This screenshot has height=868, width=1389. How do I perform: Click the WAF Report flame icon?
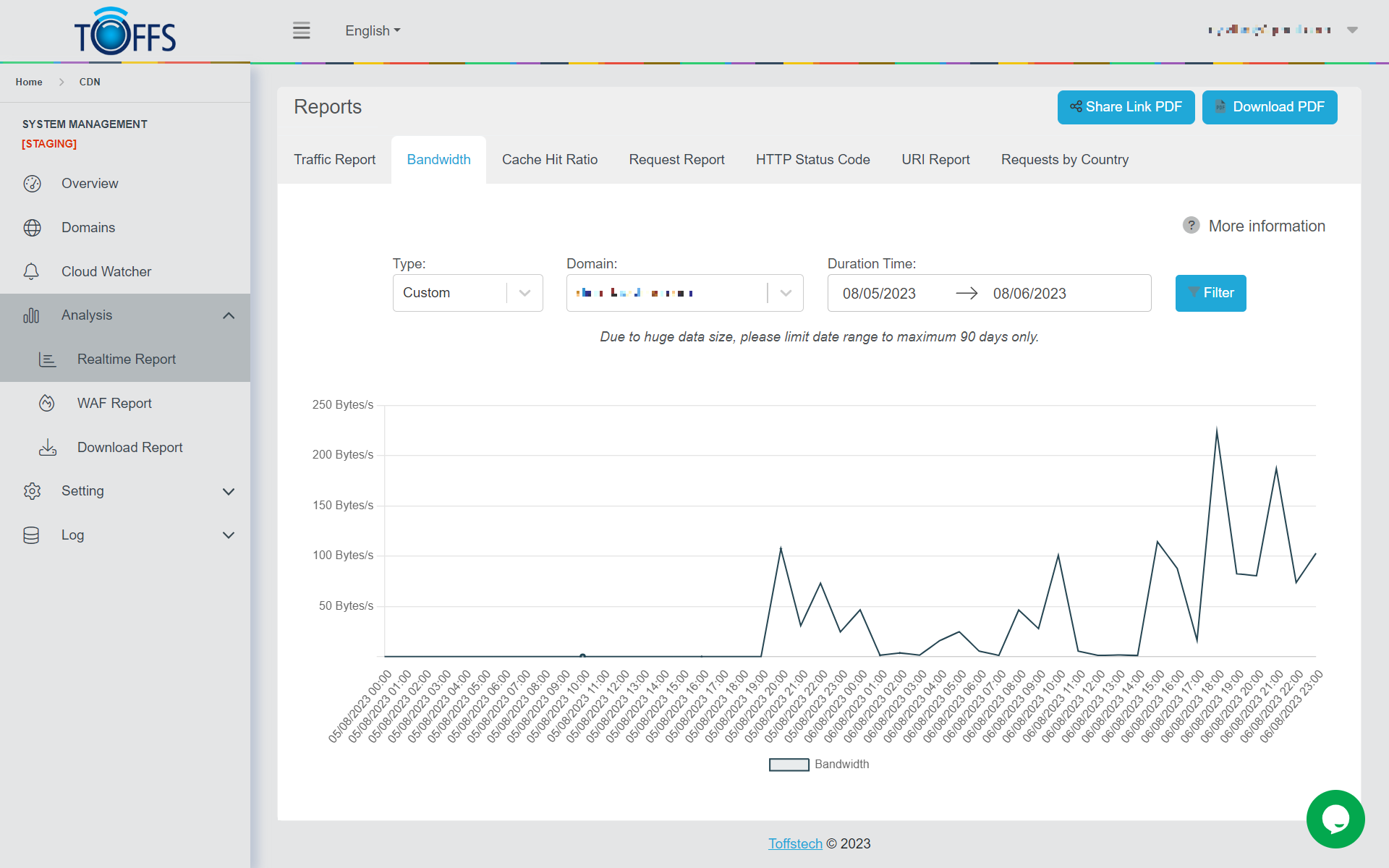(47, 404)
